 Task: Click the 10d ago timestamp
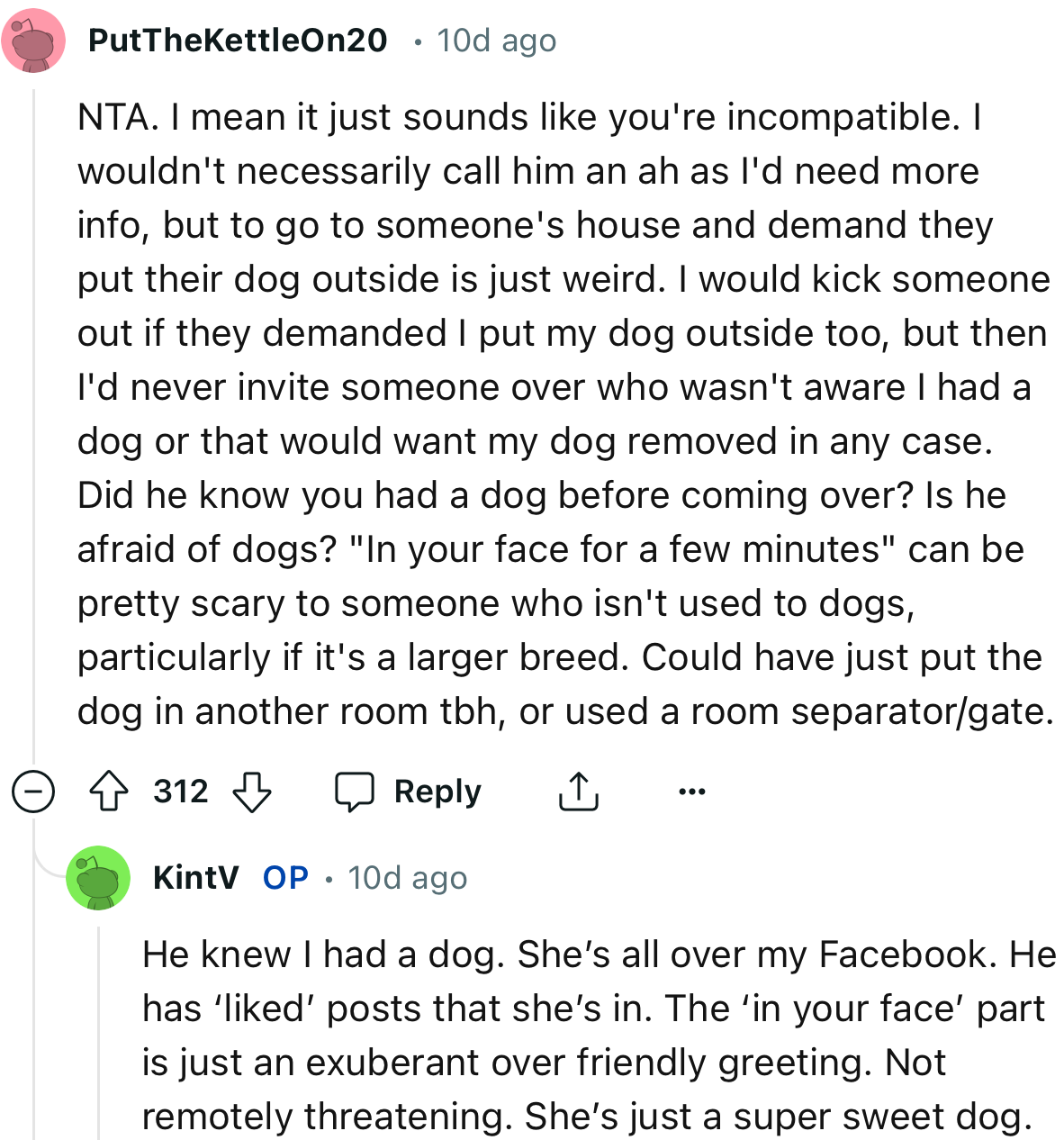pos(495,40)
